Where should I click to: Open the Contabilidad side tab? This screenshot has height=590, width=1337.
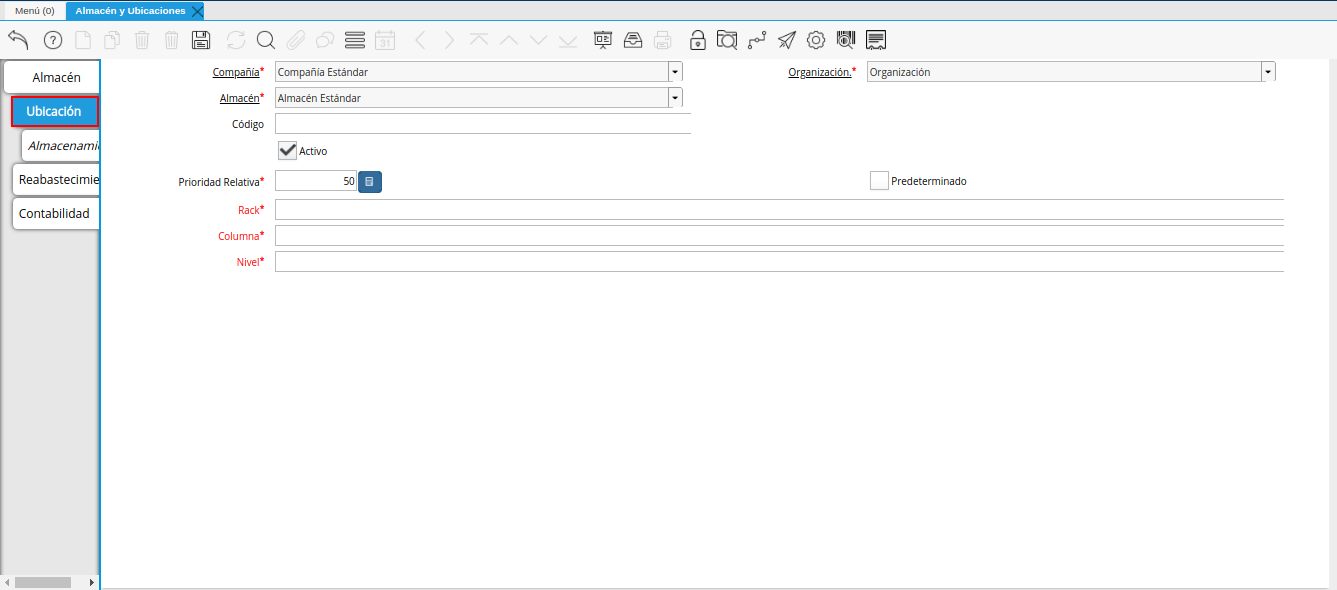[x=56, y=213]
